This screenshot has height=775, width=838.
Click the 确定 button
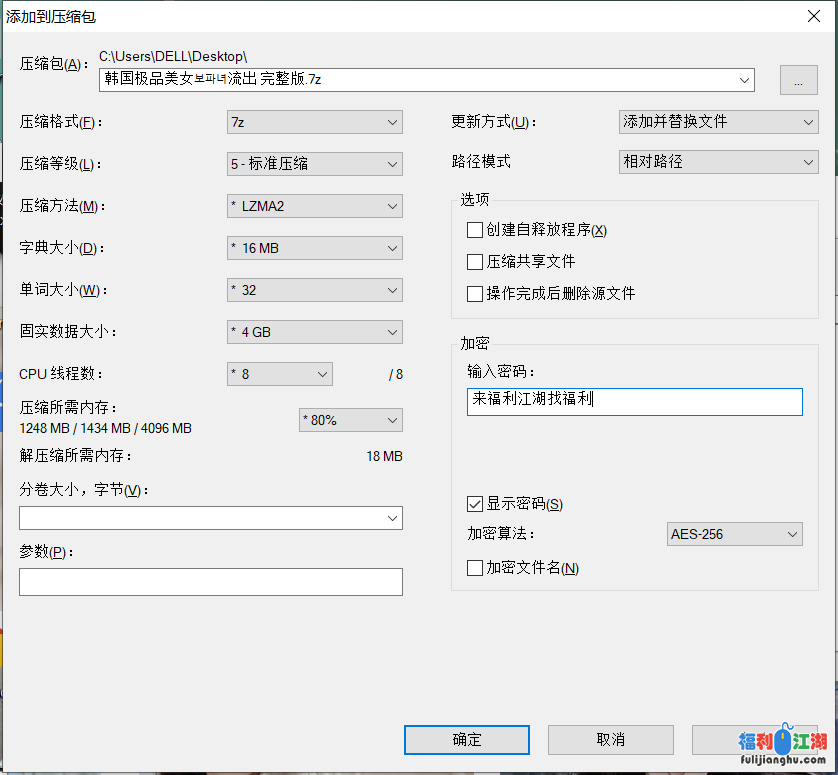point(467,740)
